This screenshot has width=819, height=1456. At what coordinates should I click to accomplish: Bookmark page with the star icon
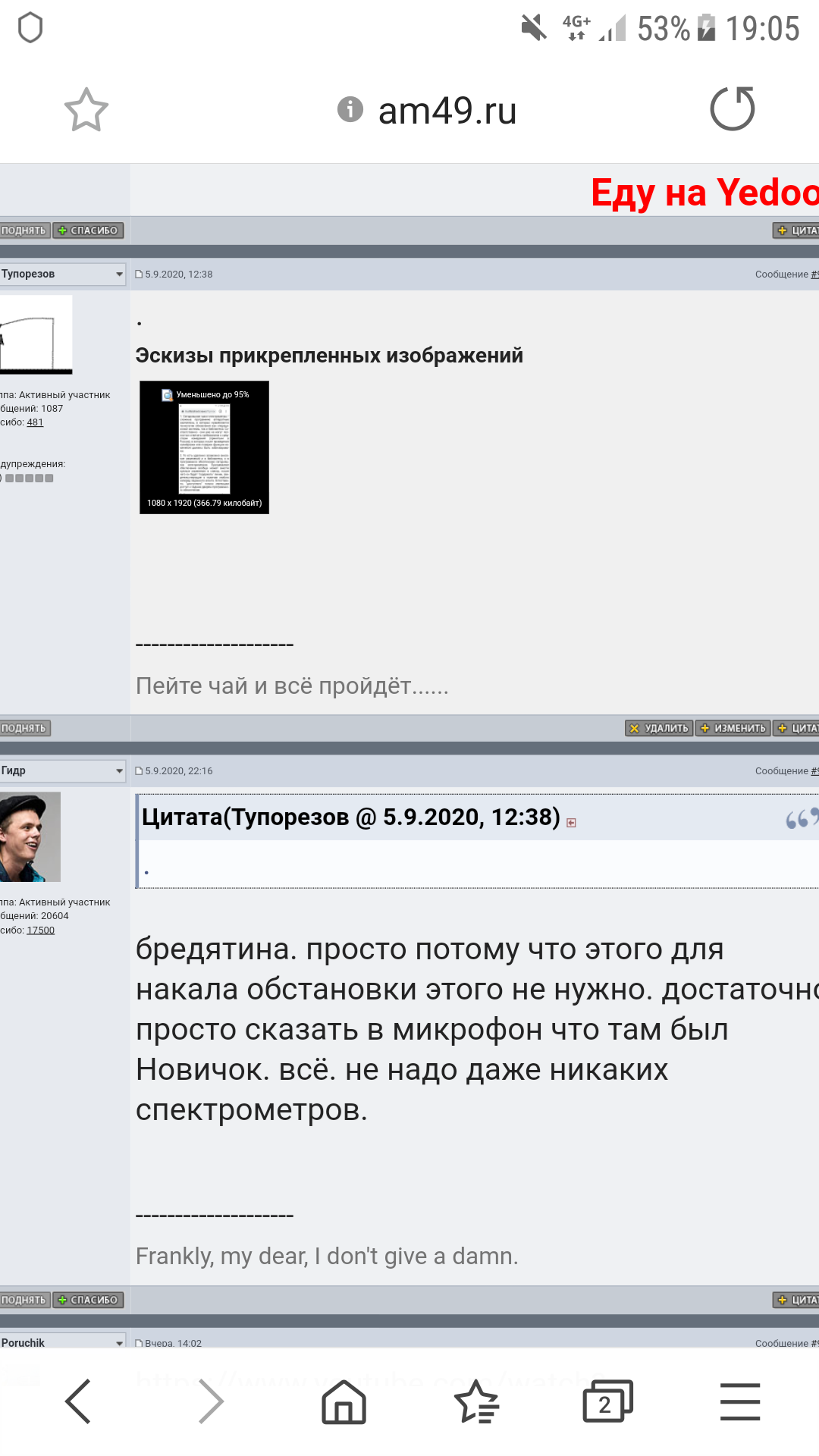point(86,110)
